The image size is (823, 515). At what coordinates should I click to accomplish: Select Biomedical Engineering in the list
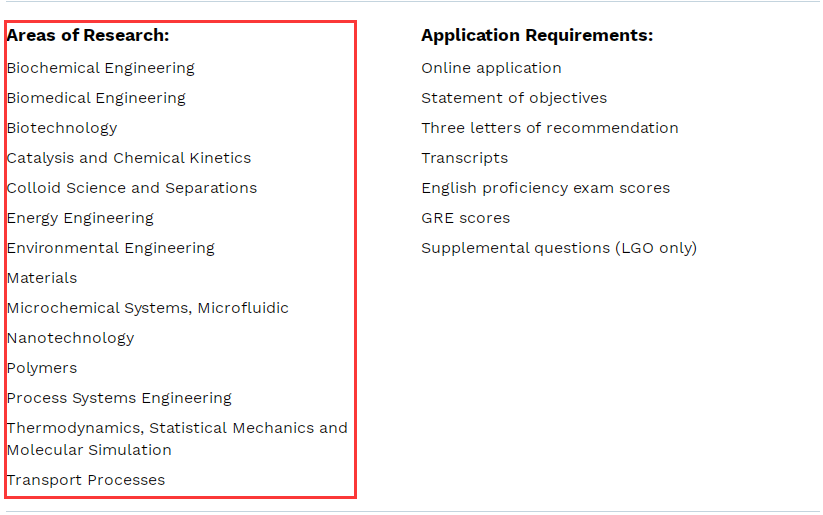click(x=96, y=98)
